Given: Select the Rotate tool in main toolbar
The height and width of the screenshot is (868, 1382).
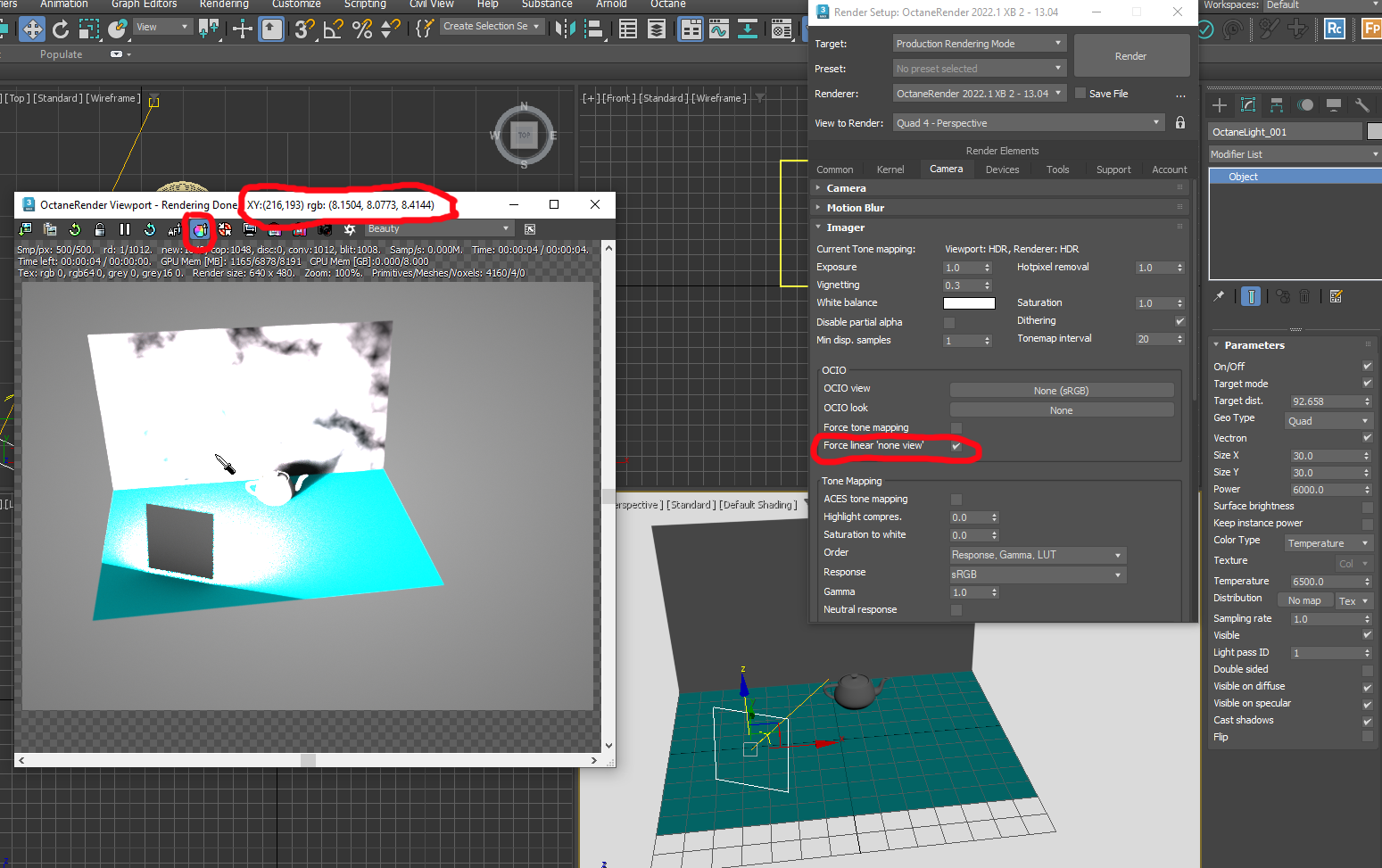Looking at the screenshot, I should point(61,29).
